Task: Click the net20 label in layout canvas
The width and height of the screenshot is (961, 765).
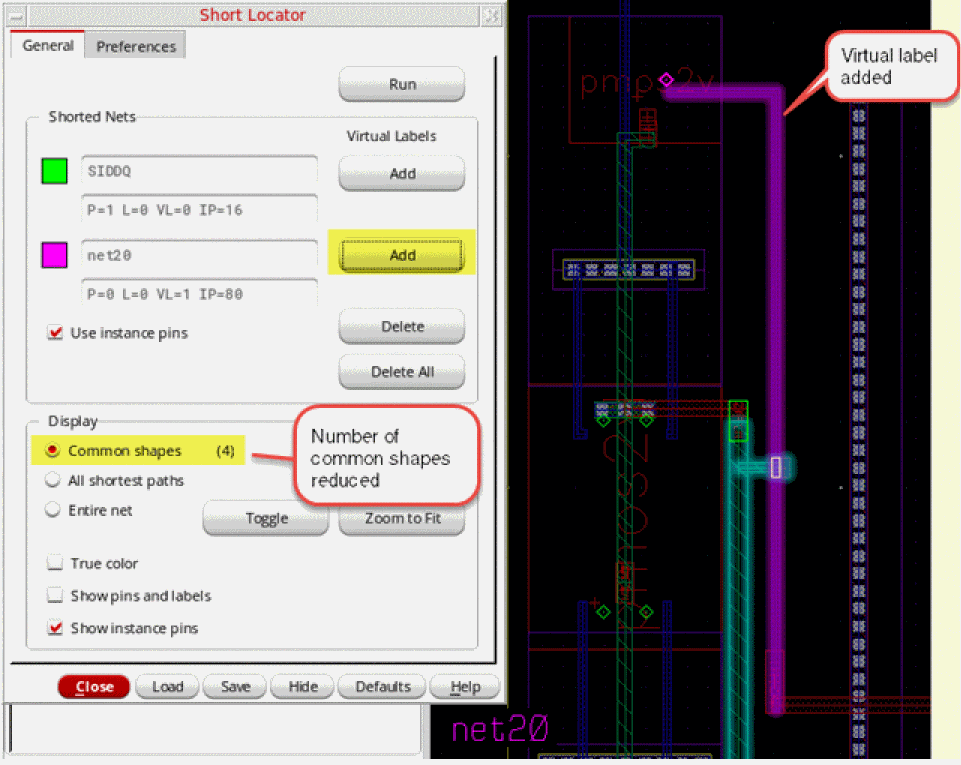Action: pyautogui.click(x=499, y=729)
